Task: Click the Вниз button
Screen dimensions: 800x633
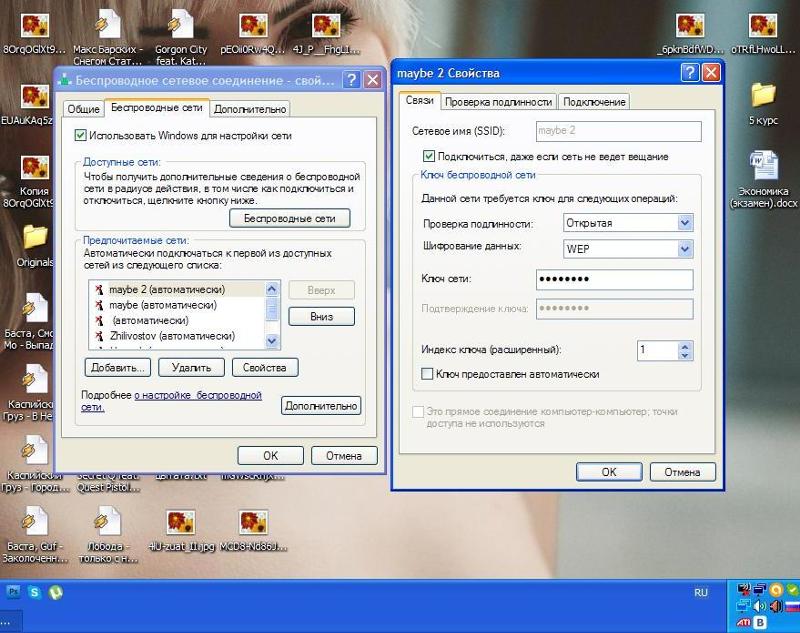Action: (321, 316)
